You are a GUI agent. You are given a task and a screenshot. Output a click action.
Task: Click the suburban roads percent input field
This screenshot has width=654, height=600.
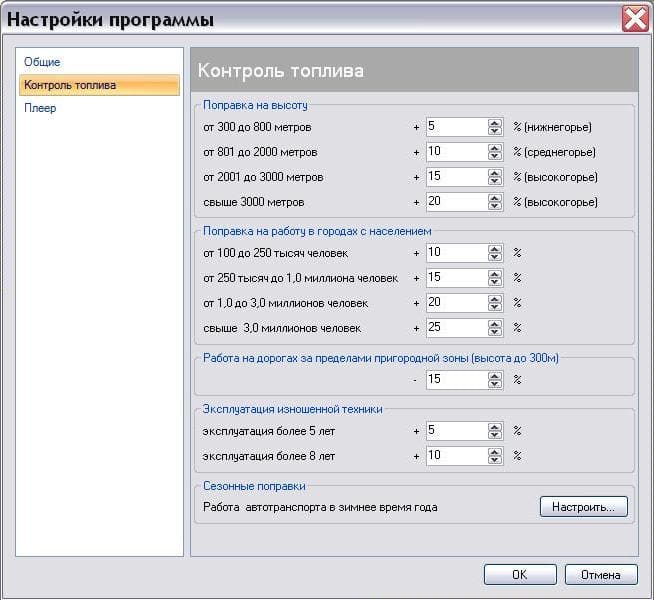coord(455,380)
